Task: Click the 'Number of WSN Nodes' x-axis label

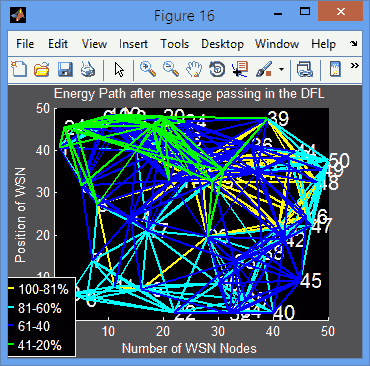Action: tap(189, 348)
